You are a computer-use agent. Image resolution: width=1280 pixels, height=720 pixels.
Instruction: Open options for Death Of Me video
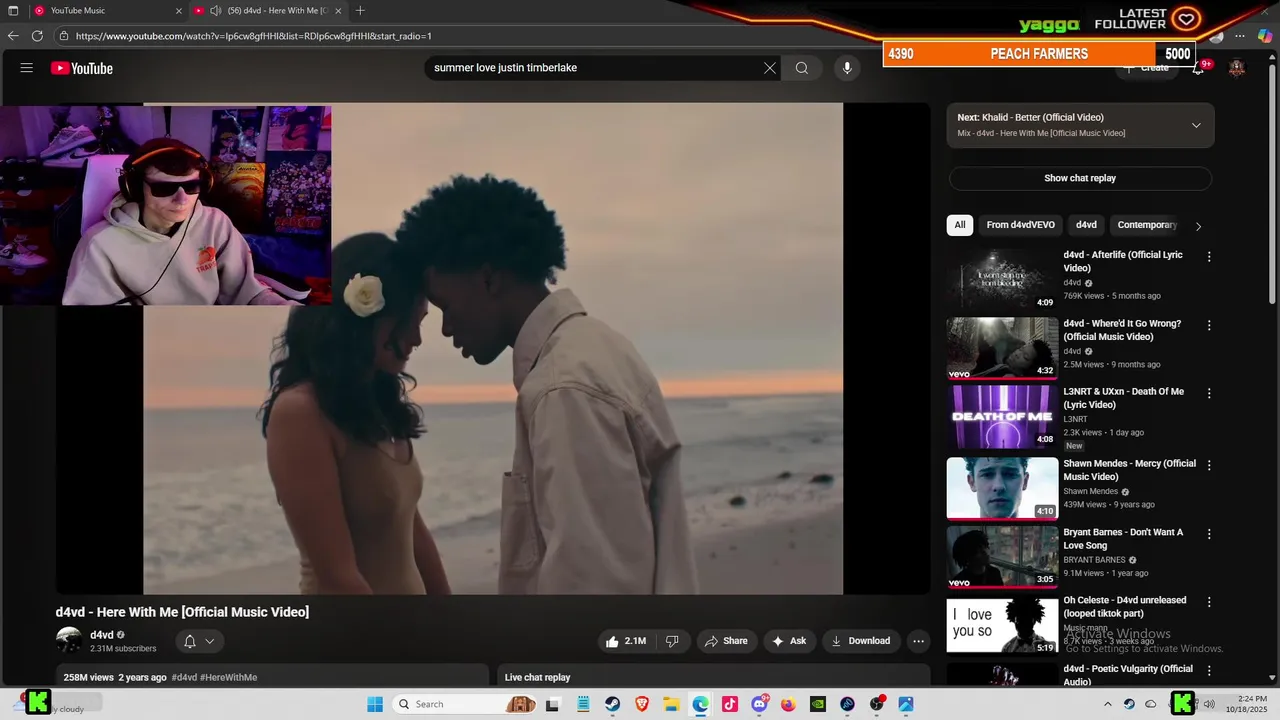[1209, 394]
